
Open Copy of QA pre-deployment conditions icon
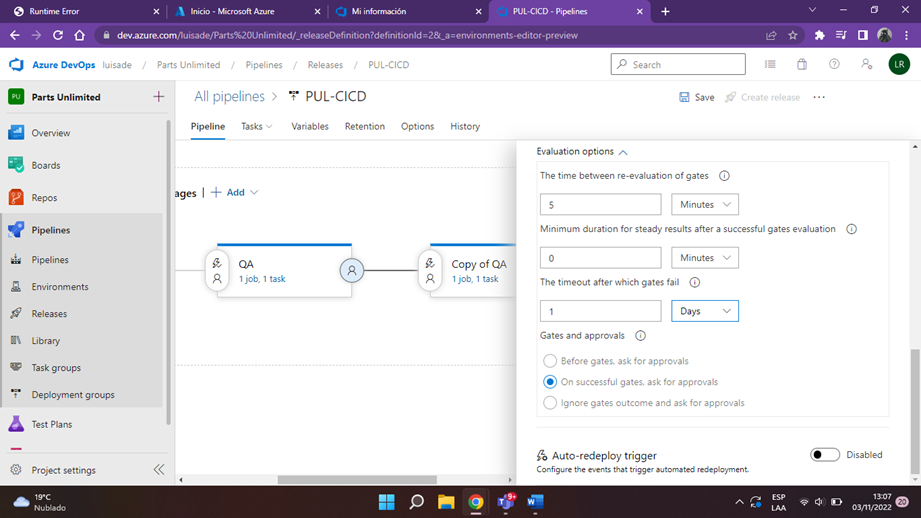[430, 270]
